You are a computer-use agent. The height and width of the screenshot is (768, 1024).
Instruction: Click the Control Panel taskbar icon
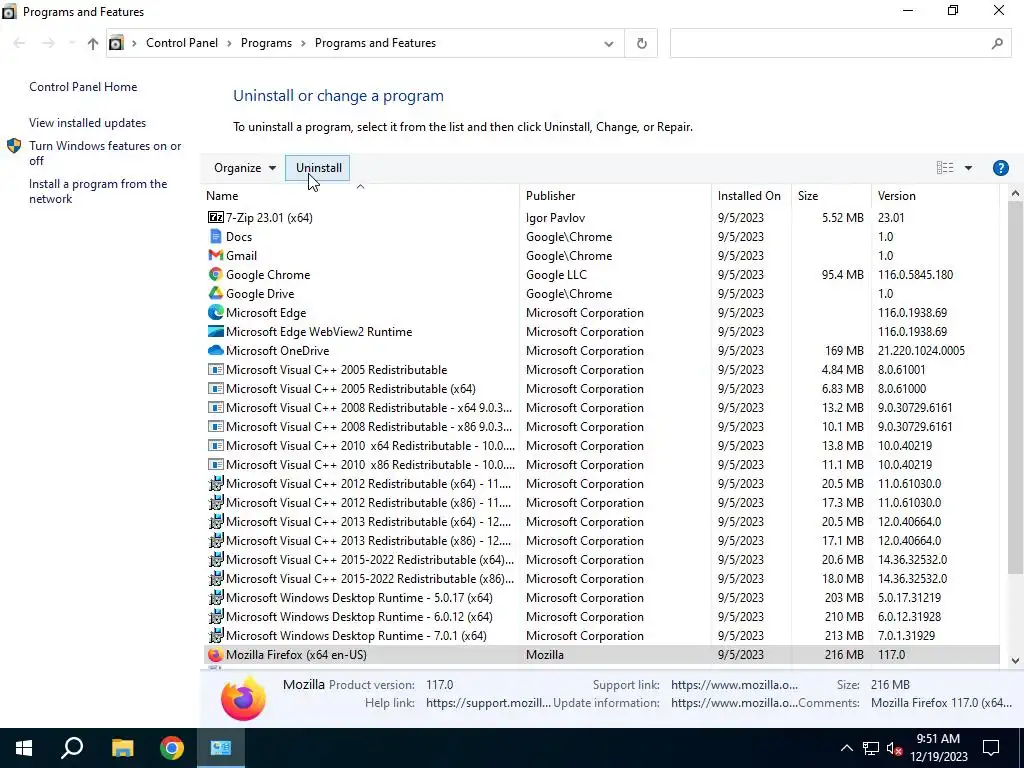point(221,748)
